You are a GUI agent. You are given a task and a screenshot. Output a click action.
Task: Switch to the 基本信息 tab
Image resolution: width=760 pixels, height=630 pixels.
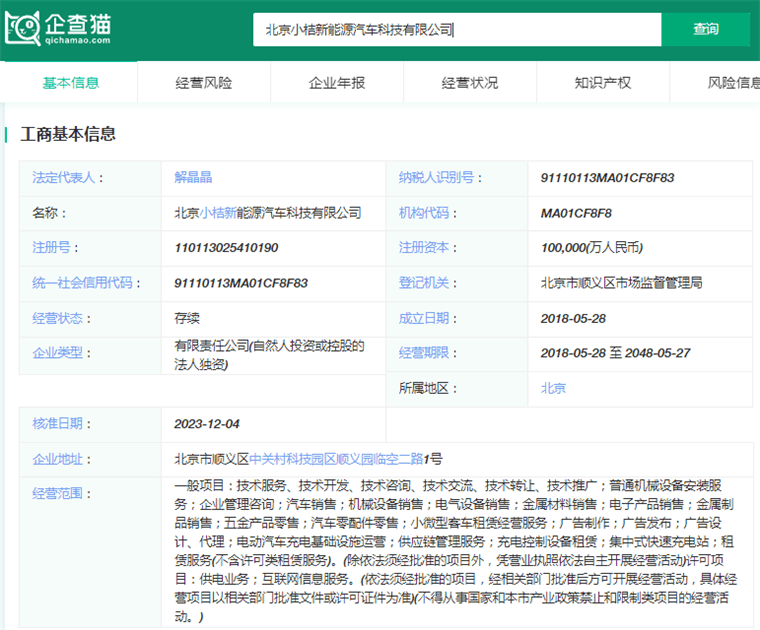coord(70,83)
